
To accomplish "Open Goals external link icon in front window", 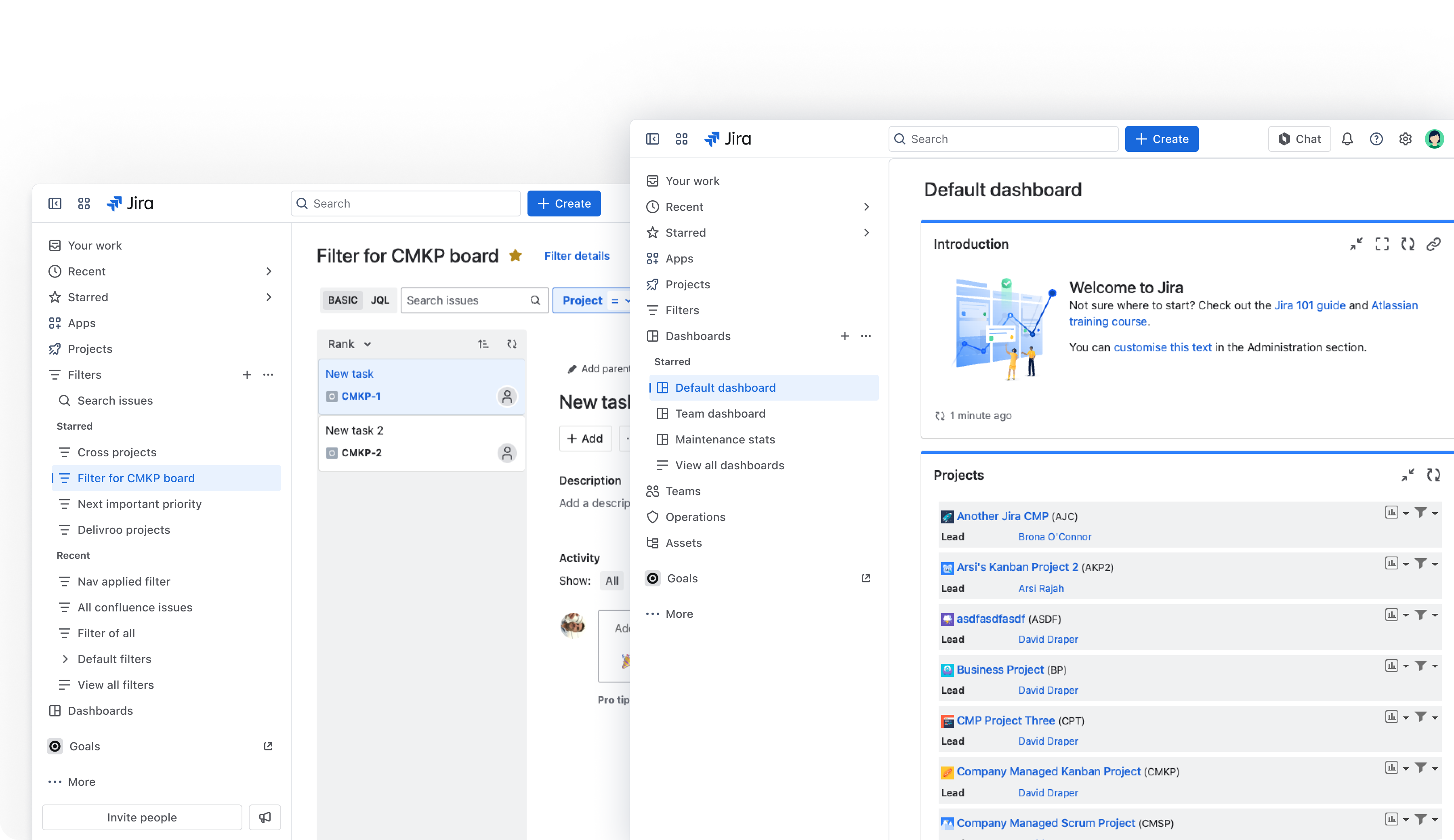I will [x=866, y=578].
